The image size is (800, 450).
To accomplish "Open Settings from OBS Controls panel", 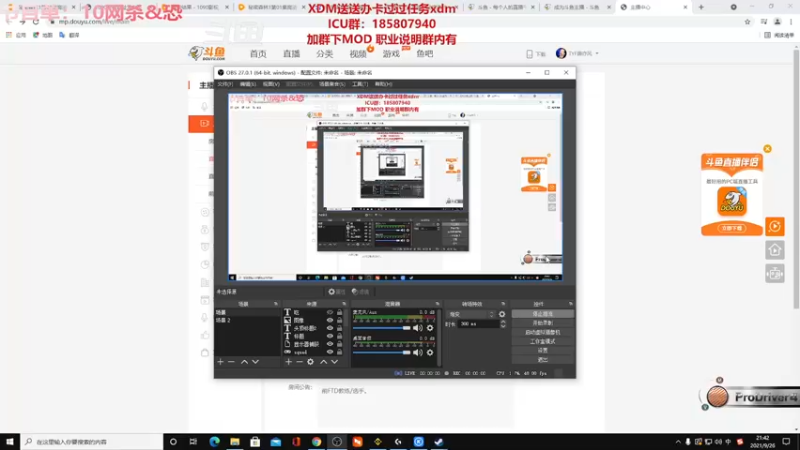I will point(542,351).
